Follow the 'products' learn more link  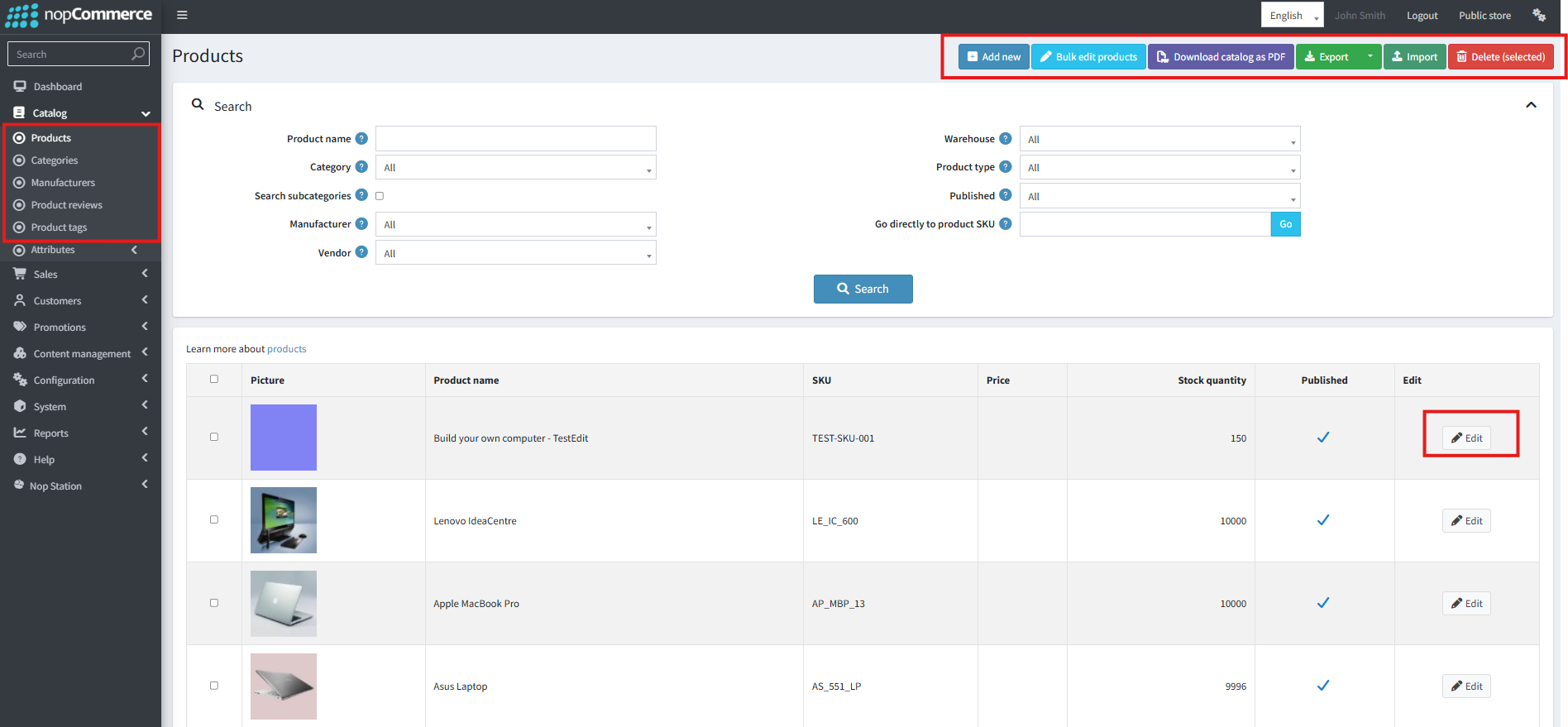click(x=286, y=349)
